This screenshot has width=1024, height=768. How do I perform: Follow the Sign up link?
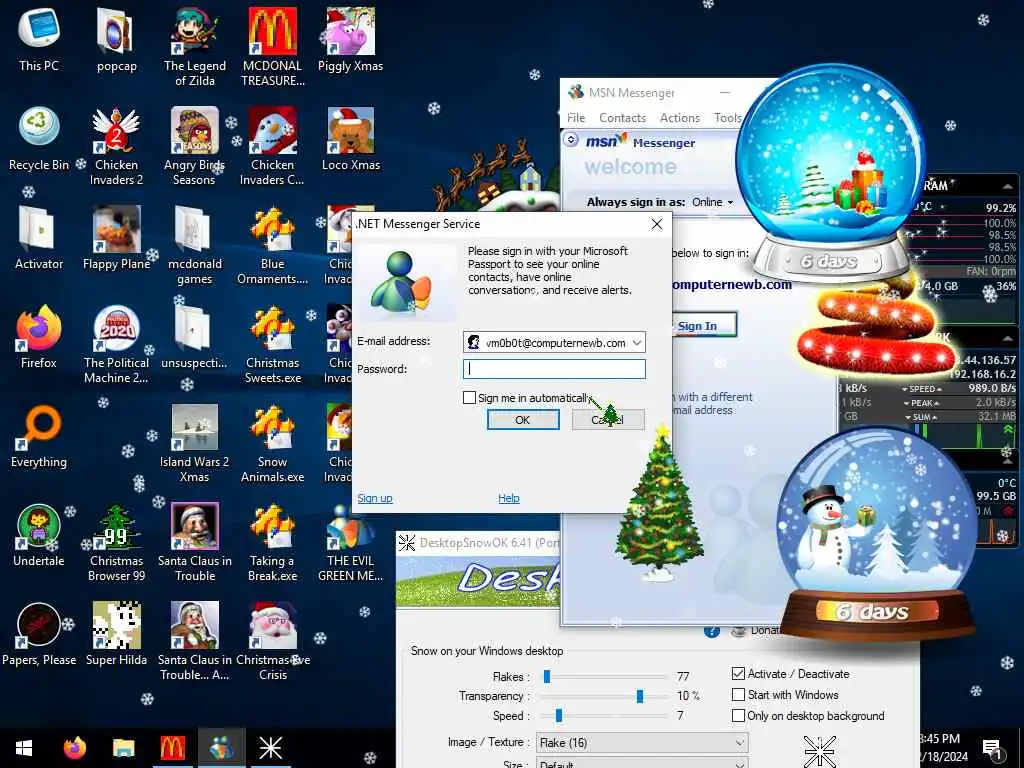coord(375,498)
